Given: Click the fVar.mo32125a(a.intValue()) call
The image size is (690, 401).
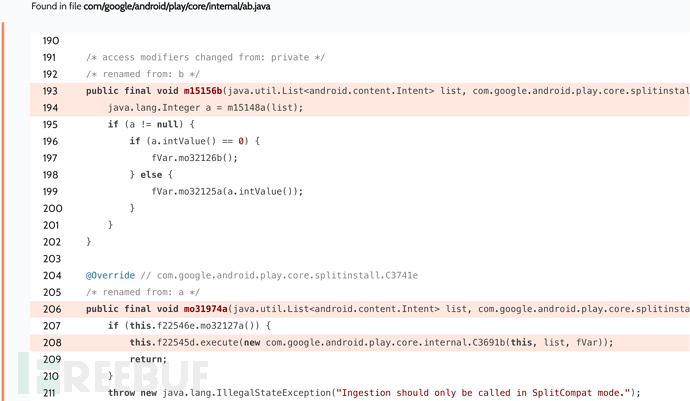Looking at the screenshot, I should (x=227, y=191).
